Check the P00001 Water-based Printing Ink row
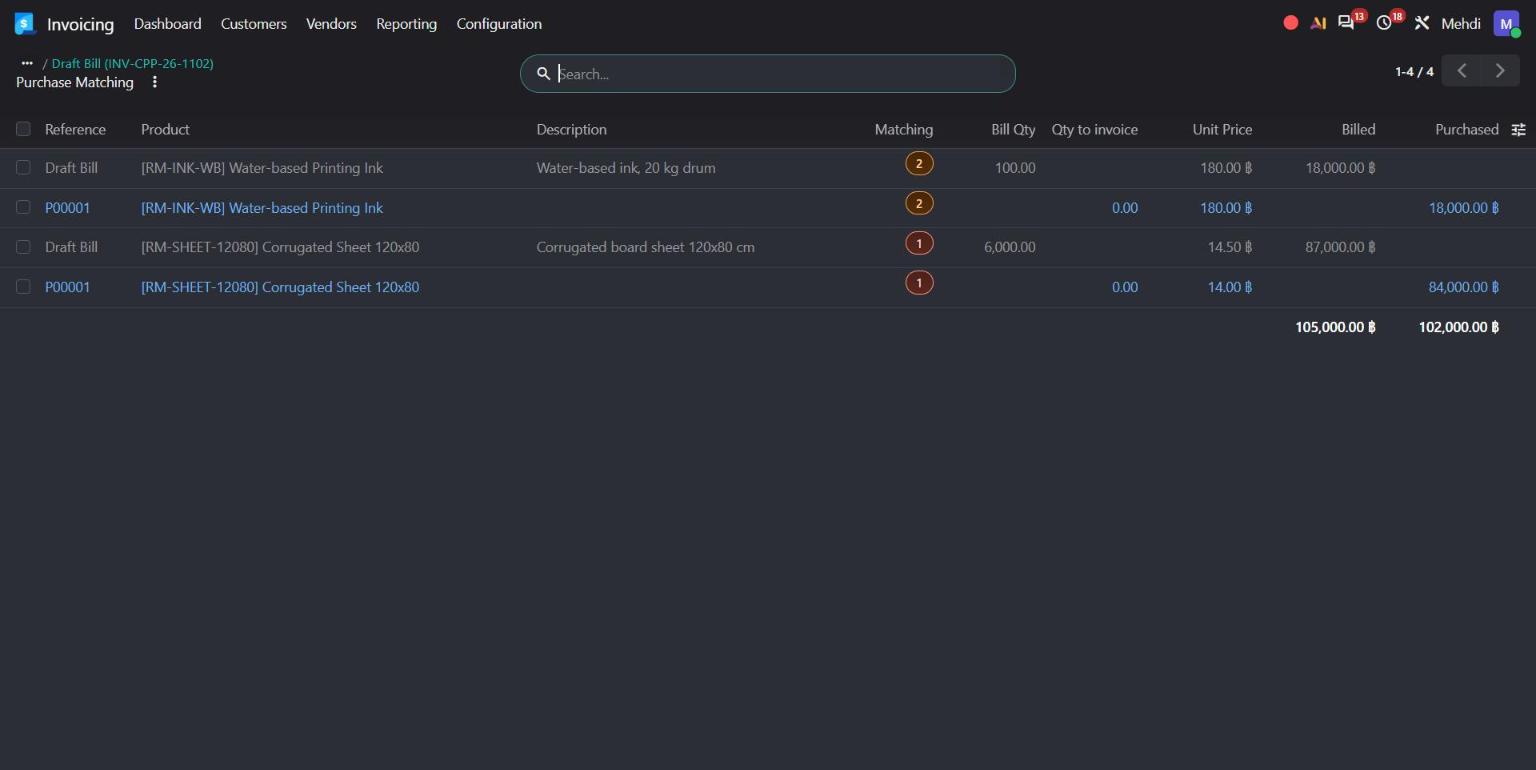 (x=23, y=207)
